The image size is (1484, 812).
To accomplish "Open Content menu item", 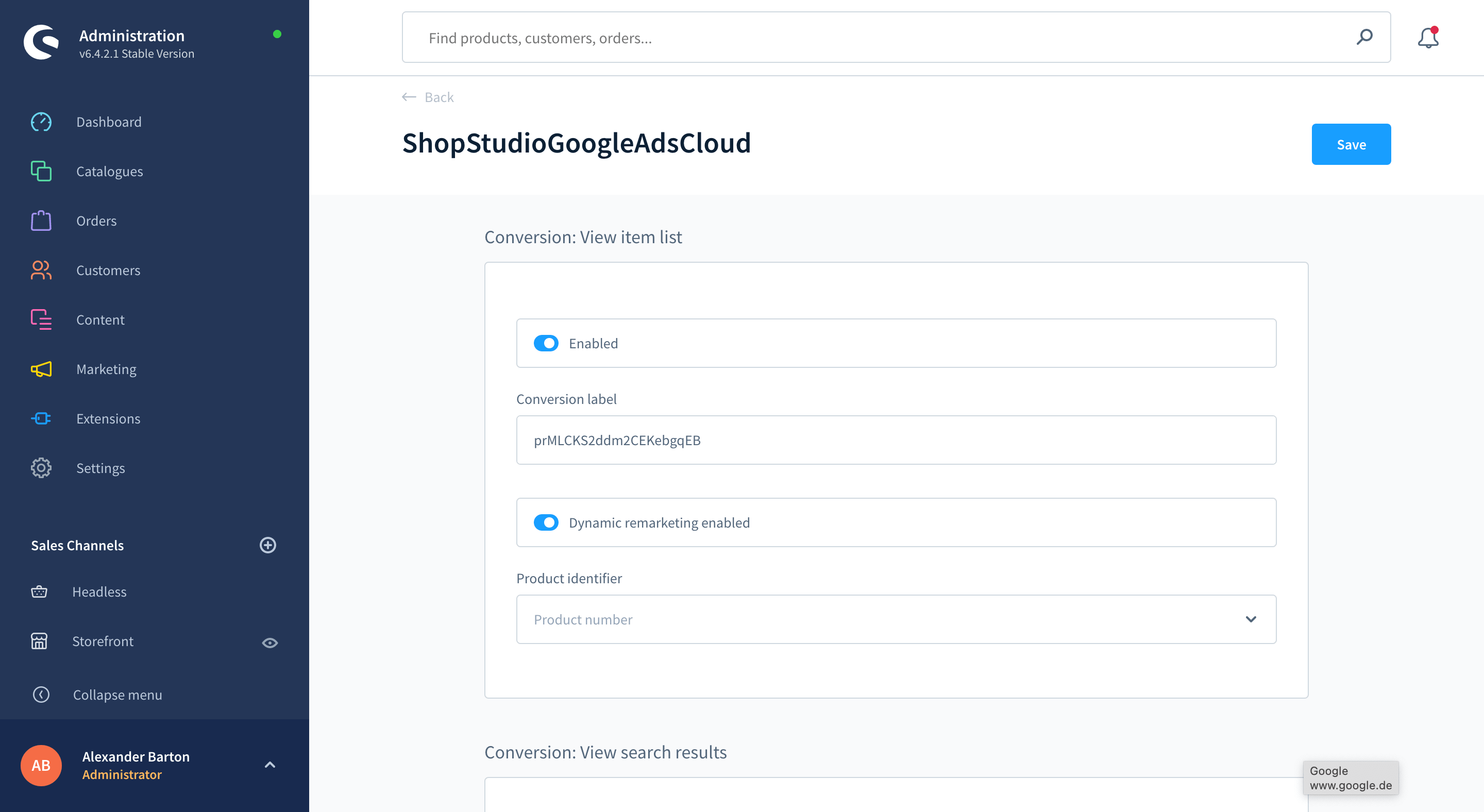I will click(x=100, y=320).
